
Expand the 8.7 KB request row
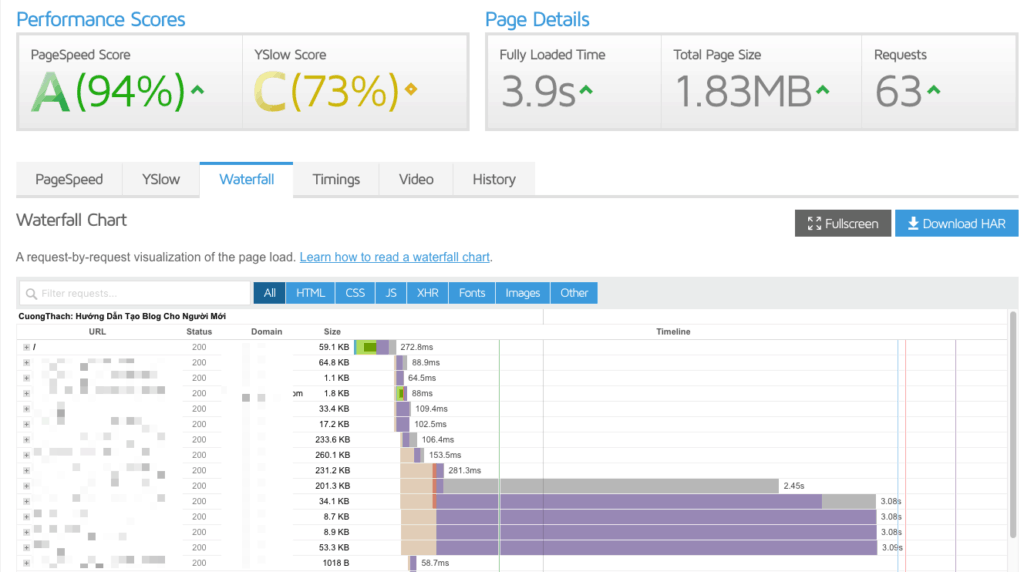[26, 517]
